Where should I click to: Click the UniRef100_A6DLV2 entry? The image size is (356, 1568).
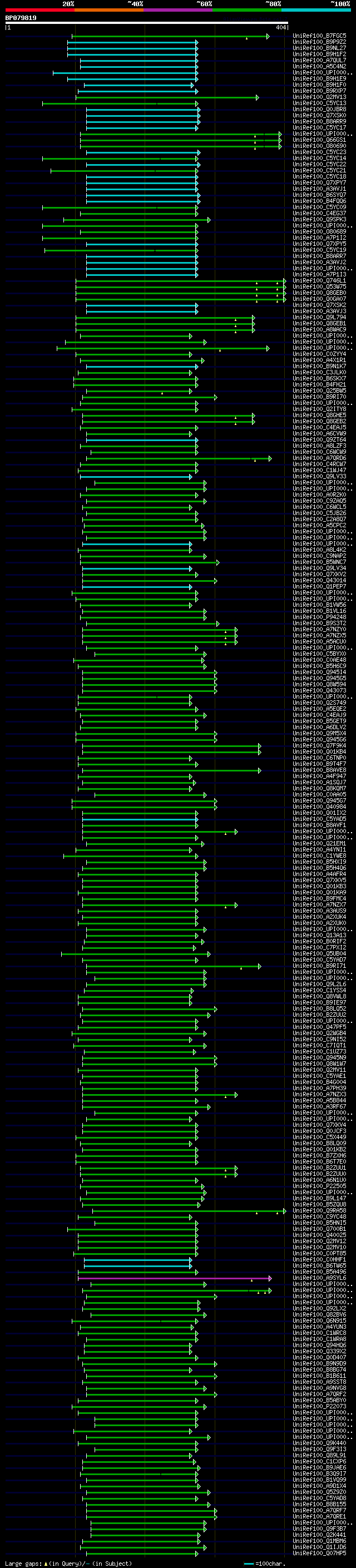tap(319, 728)
